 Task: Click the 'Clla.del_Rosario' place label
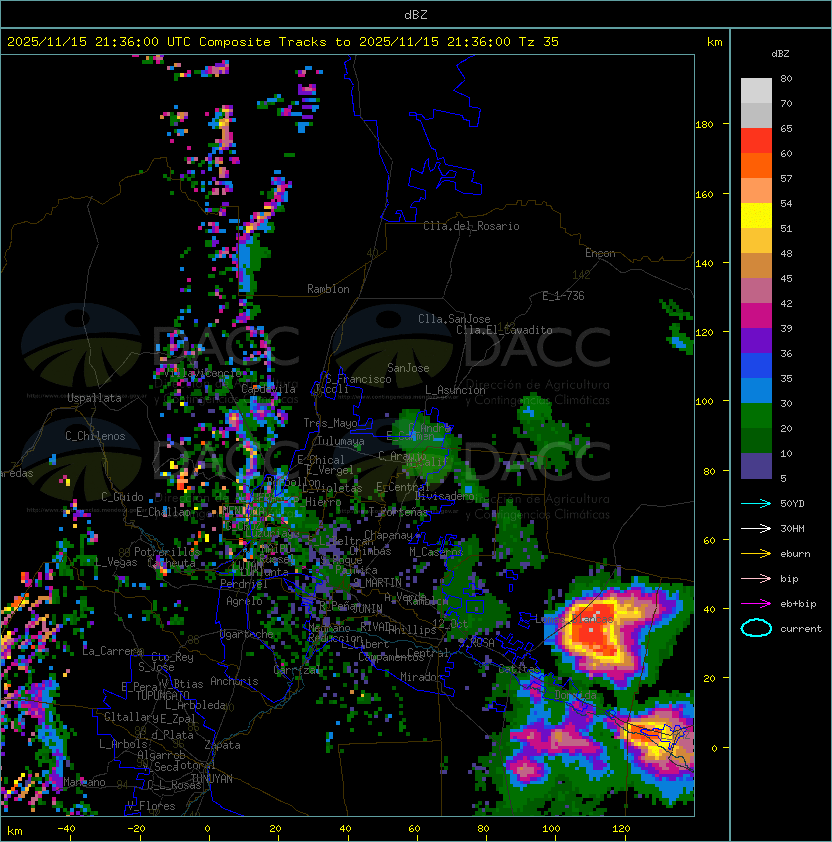471,226
